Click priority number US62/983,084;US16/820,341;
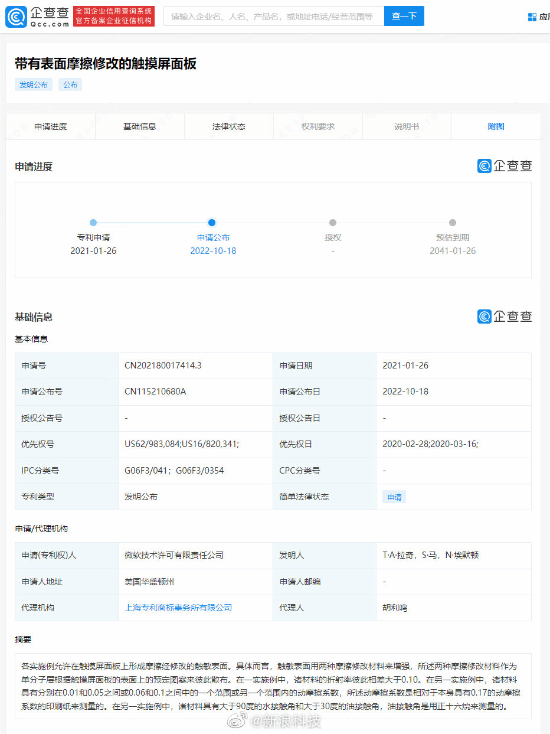Viewport: 550px width, 734px height. point(182,444)
